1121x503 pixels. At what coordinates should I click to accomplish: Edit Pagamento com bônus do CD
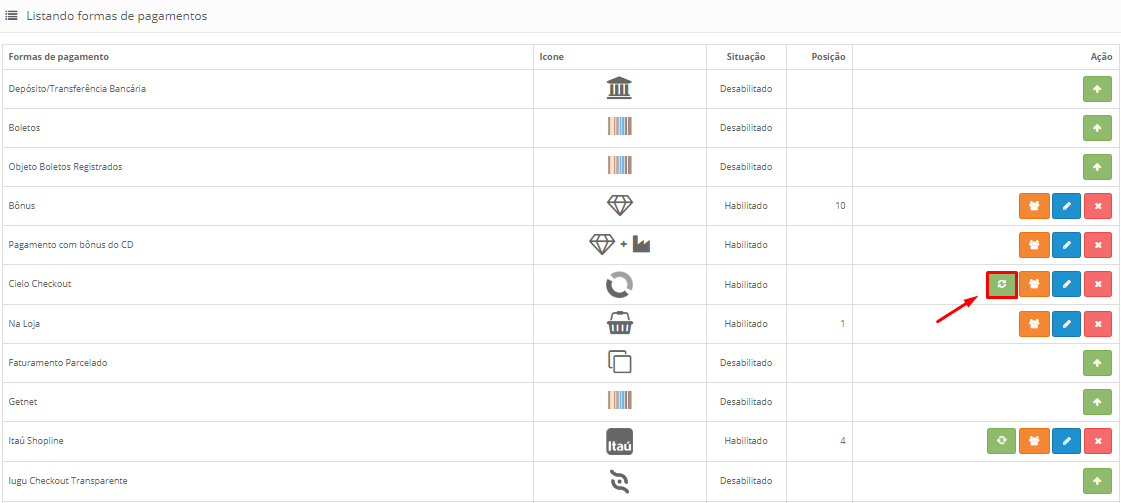[1066, 245]
